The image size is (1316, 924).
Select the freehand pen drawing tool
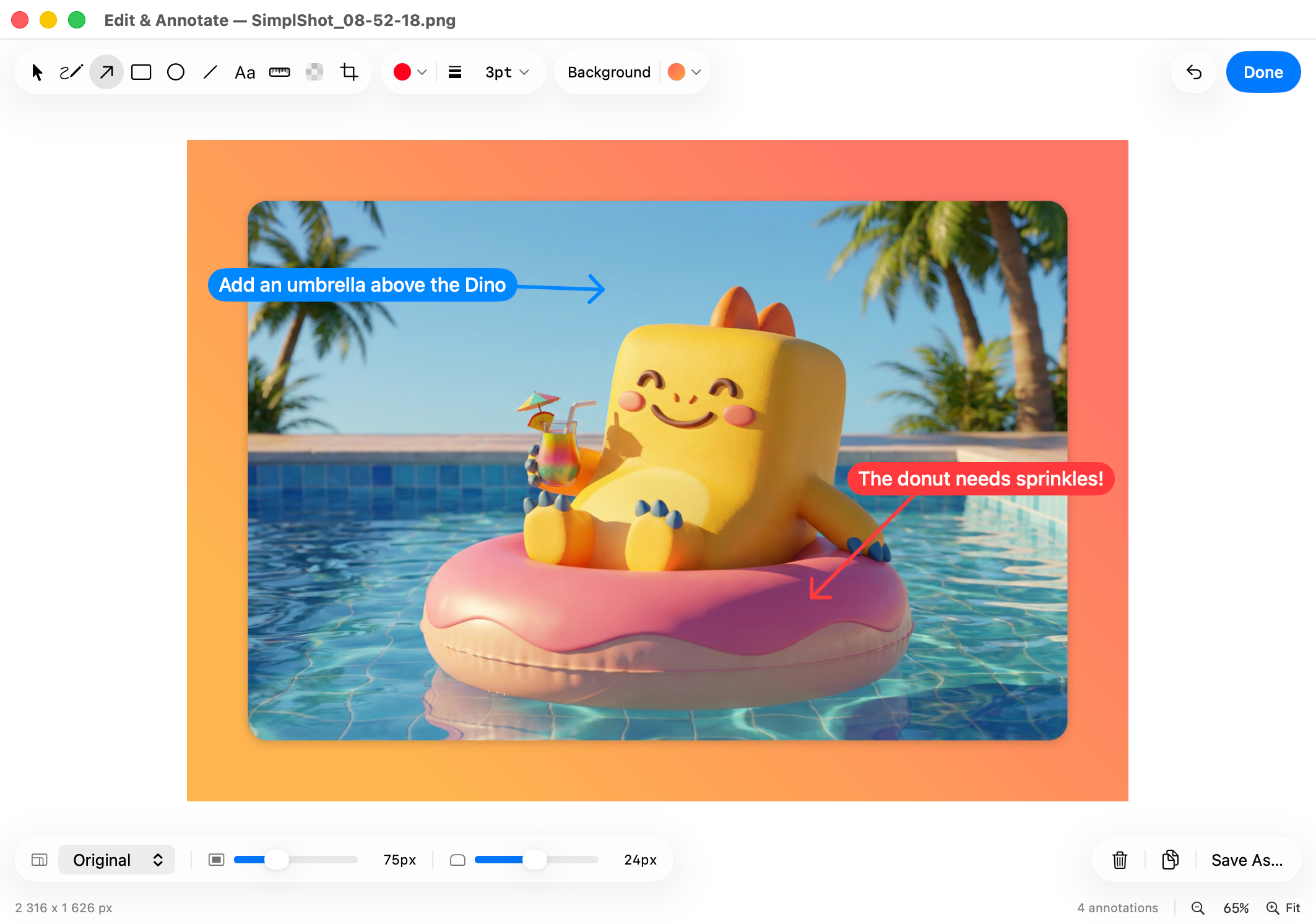(x=71, y=72)
